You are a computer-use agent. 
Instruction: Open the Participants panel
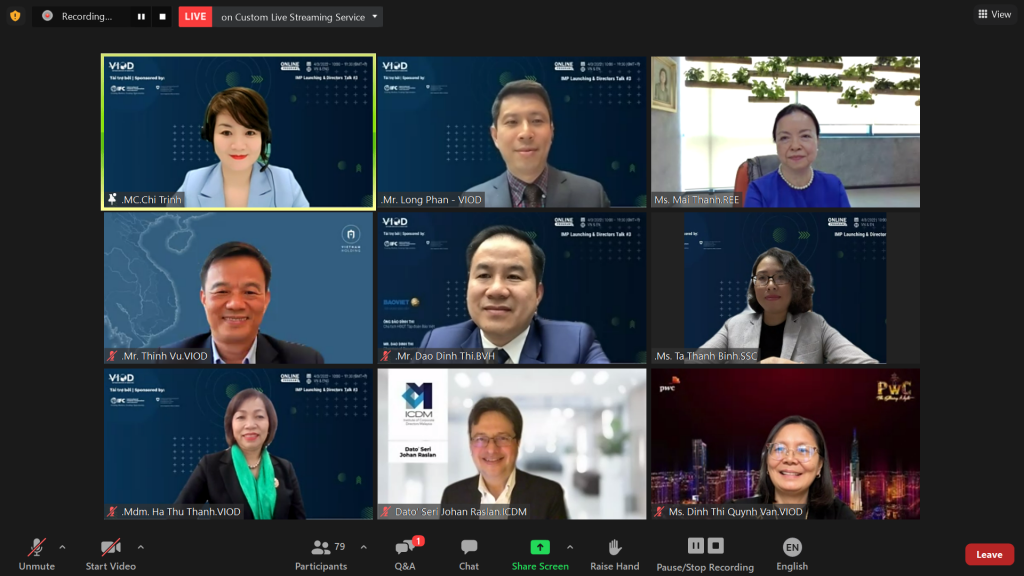[x=321, y=553]
